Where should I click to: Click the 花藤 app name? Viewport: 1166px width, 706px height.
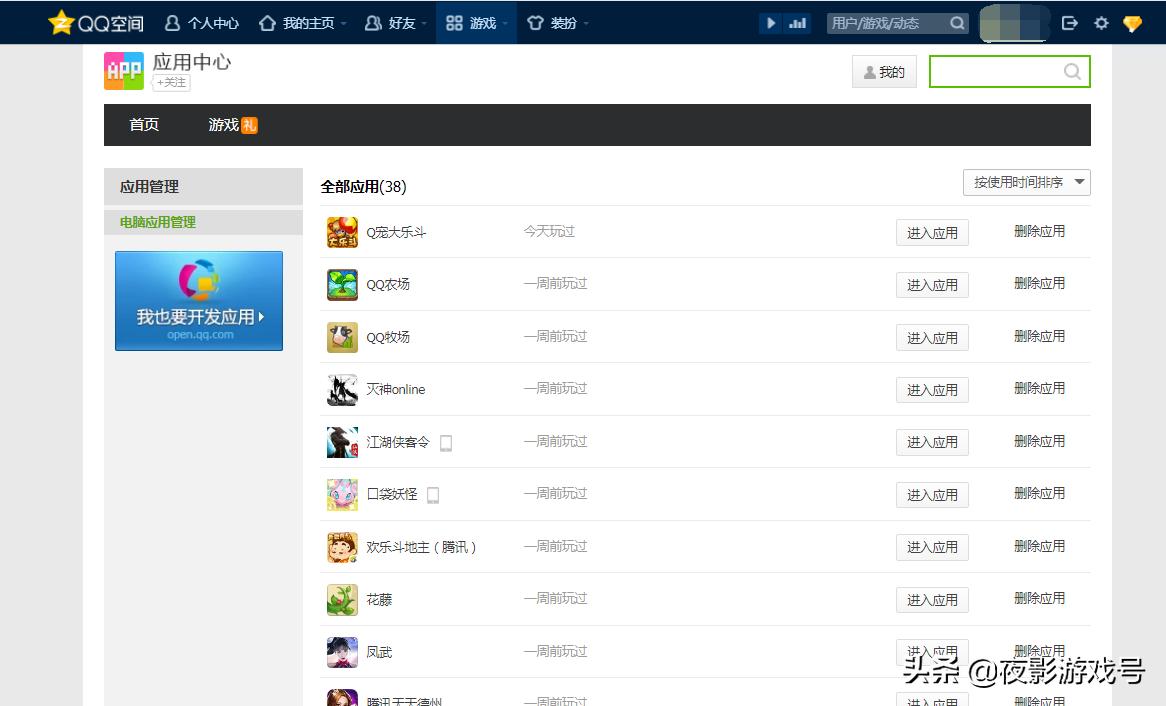point(379,600)
